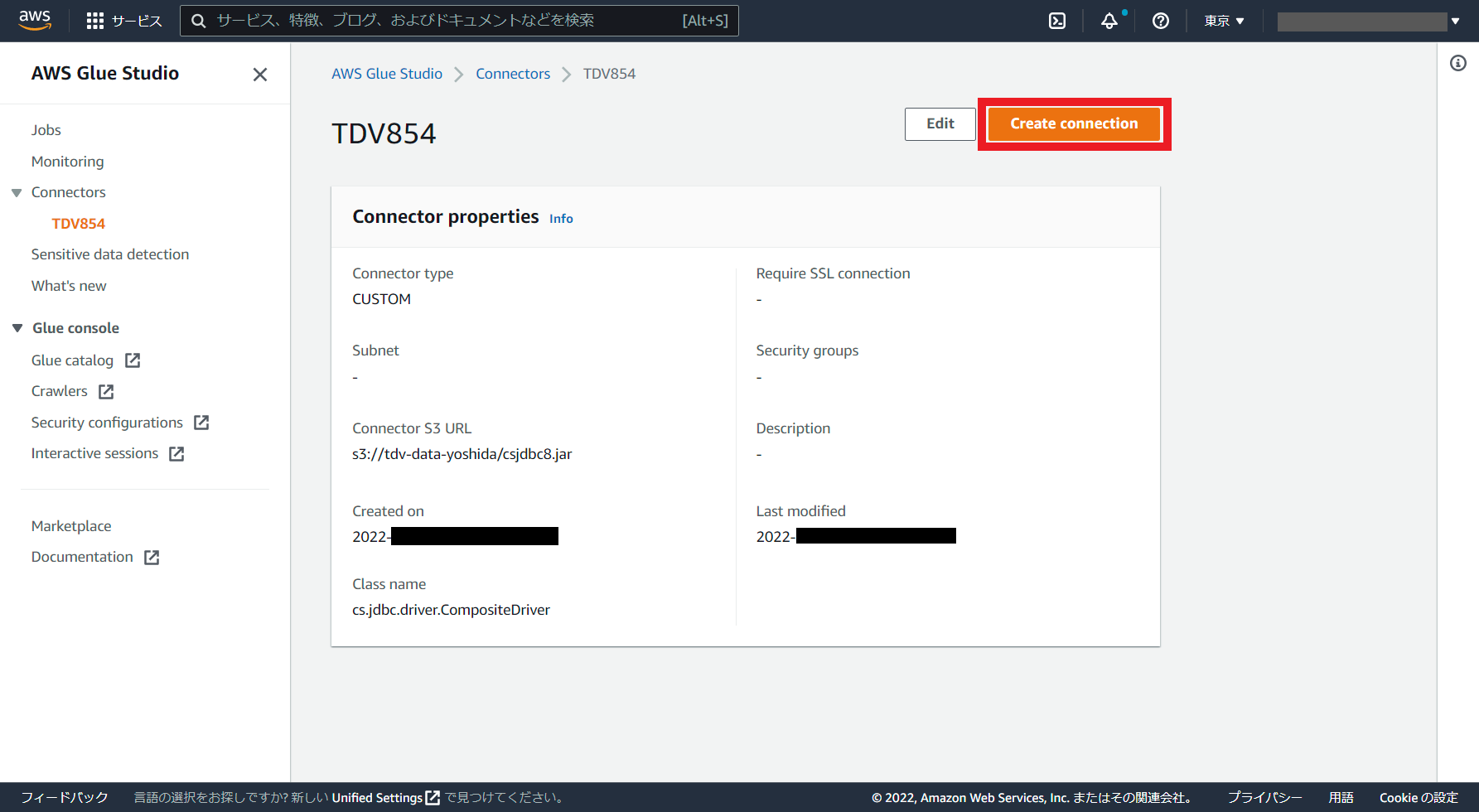This screenshot has height=812, width=1479.
Task: Open Connectors in the sidebar
Action: 69,192
